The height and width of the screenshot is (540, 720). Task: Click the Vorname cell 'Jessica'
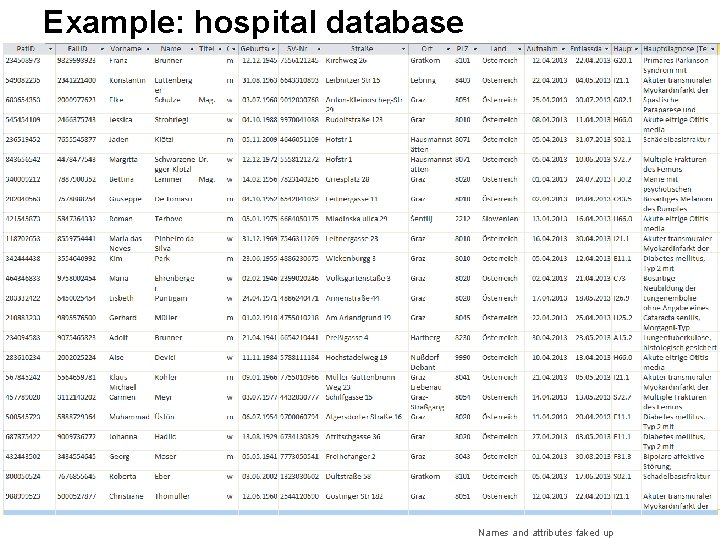[121, 120]
